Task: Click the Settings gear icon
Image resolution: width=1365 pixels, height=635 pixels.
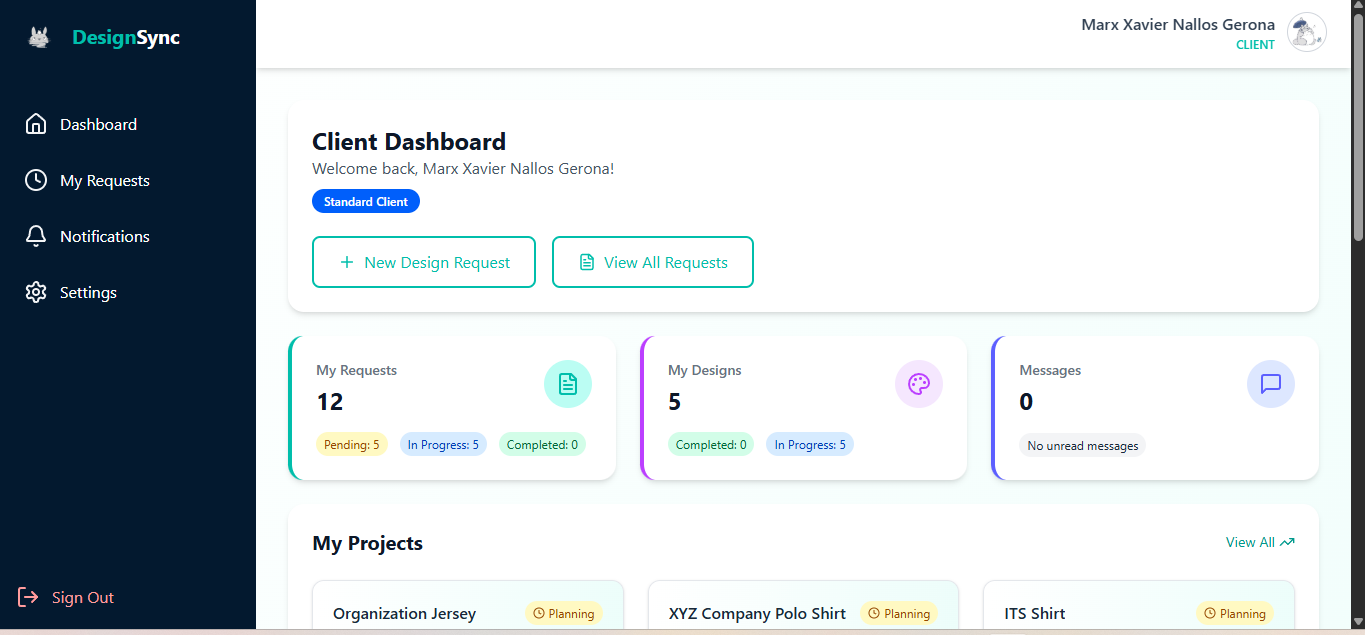Action: (x=36, y=292)
